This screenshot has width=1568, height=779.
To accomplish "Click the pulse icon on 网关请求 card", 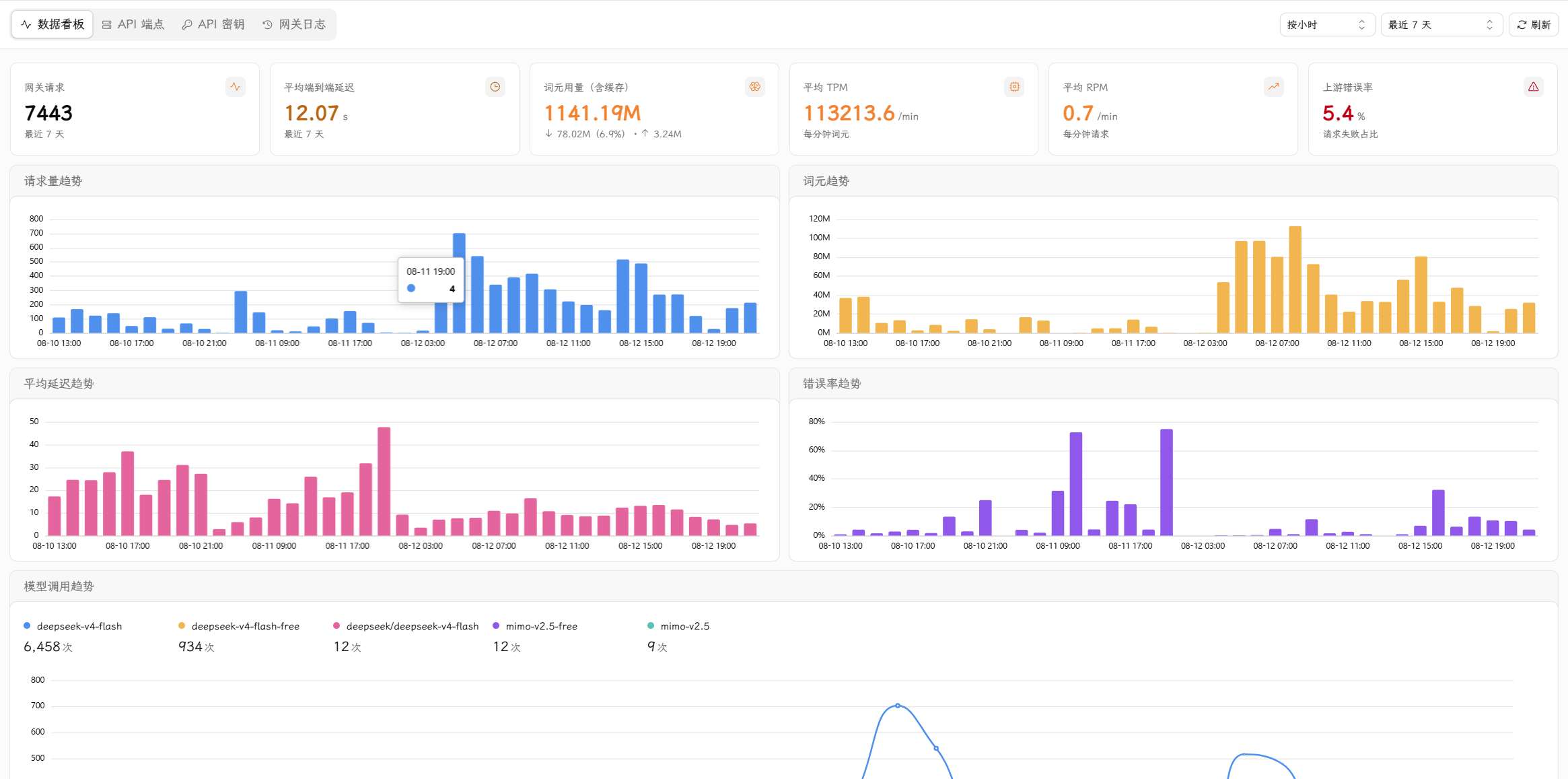I will point(235,87).
